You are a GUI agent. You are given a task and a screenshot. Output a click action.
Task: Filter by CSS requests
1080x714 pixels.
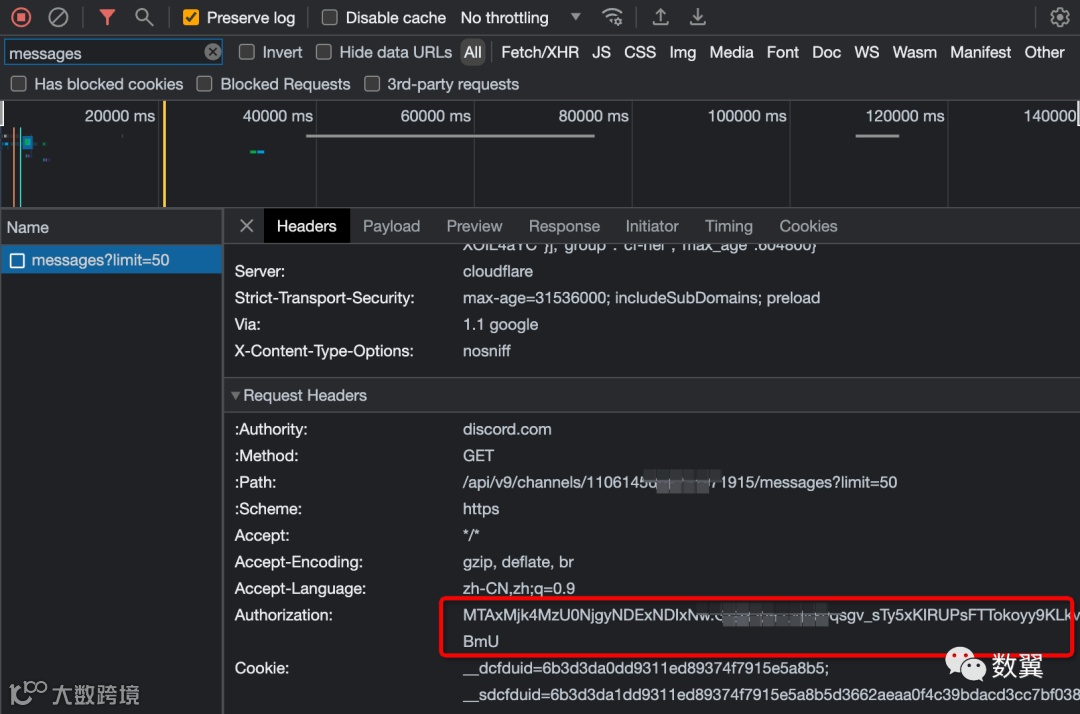point(640,52)
